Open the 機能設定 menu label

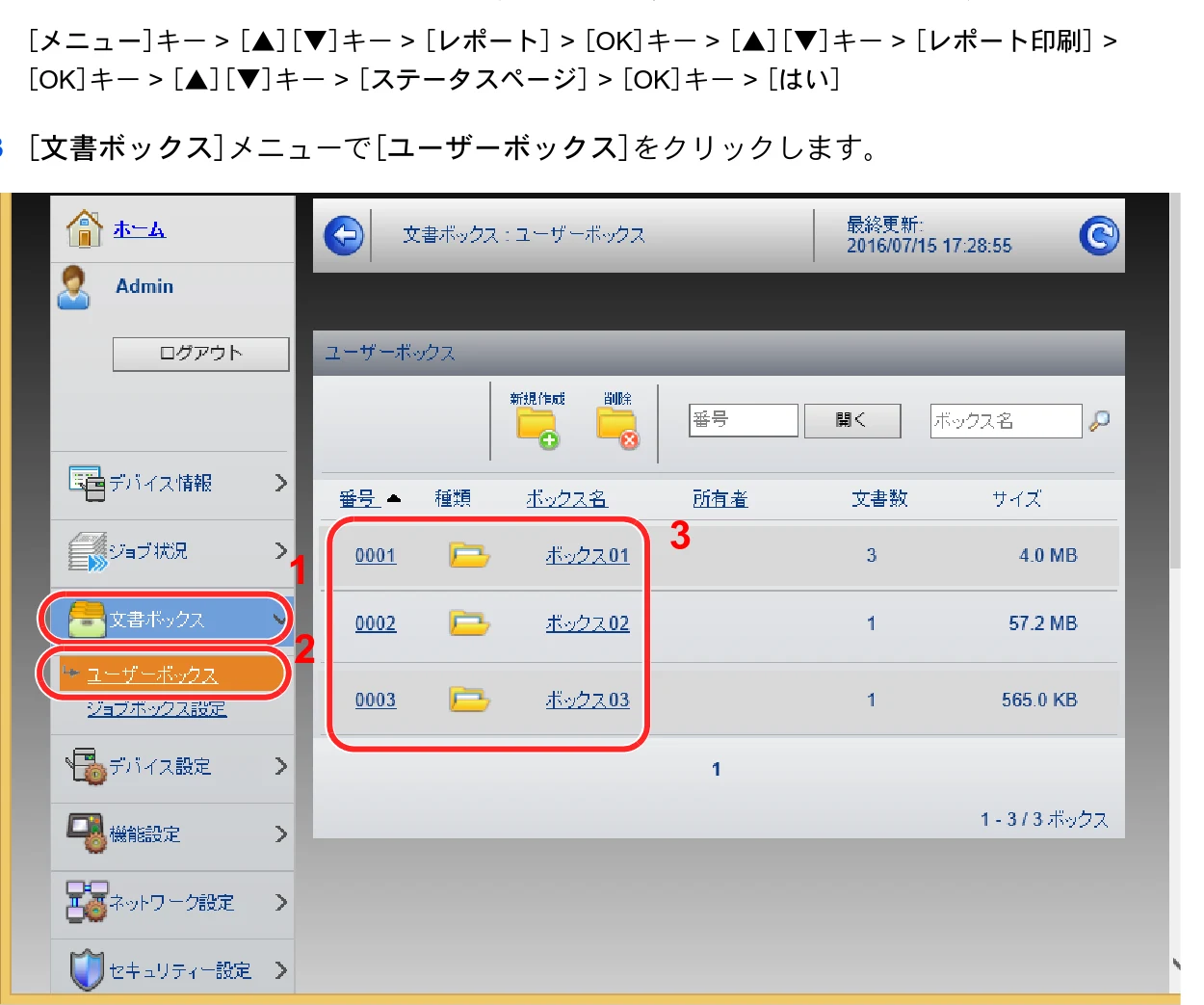(x=144, y=834)
